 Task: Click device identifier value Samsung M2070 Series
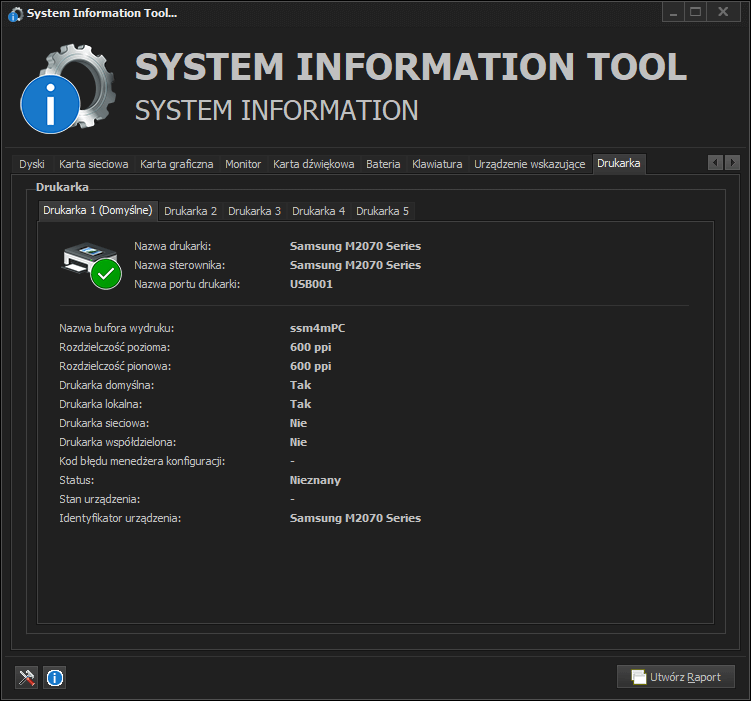355,519
